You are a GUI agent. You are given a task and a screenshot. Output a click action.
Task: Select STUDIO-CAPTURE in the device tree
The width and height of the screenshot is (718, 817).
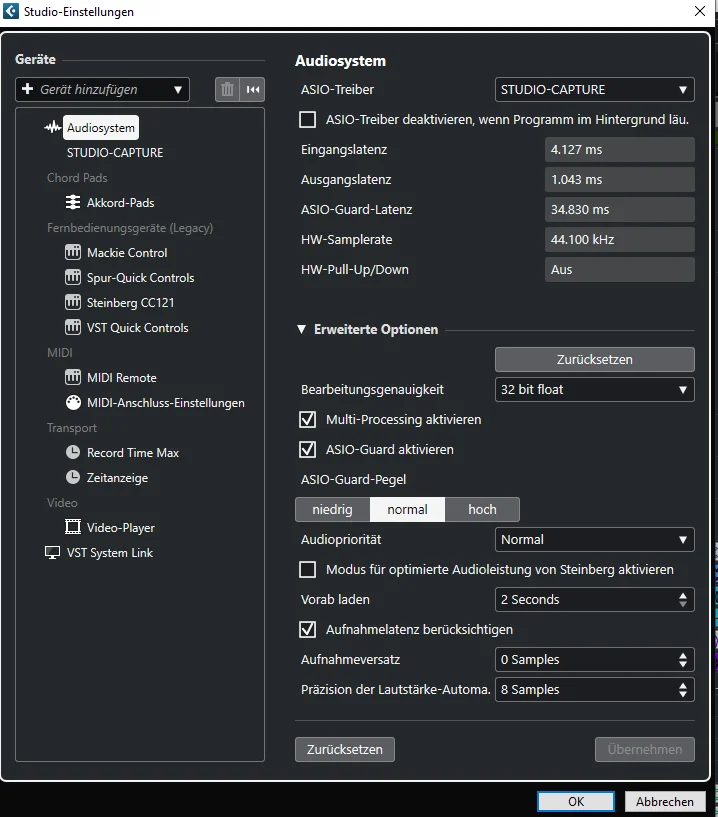tap(115, 153)
